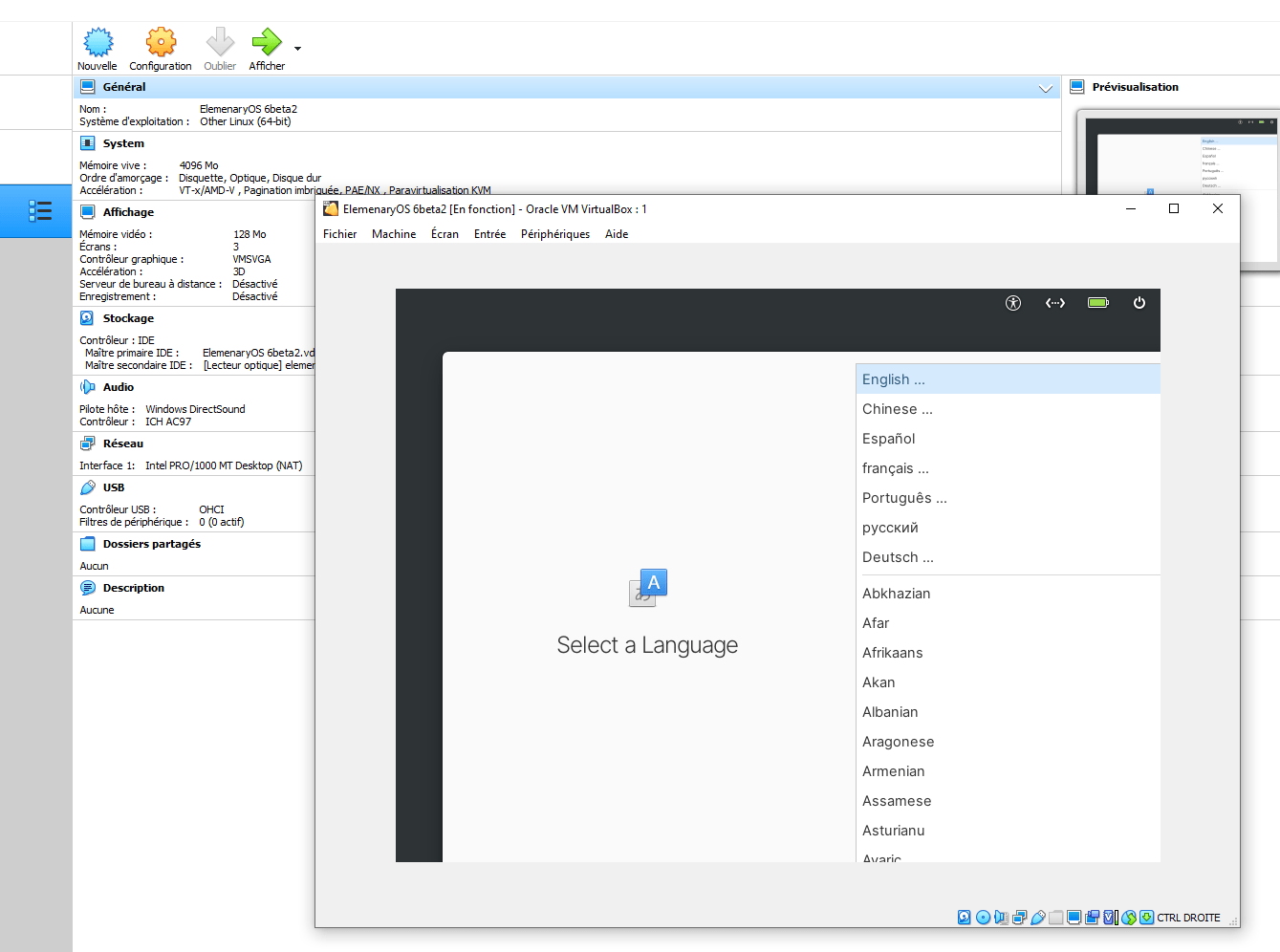Click the display monitor status icon
Viewport: 1280px width, 952px height.
pyautogui.click(x=1074, y=918)
